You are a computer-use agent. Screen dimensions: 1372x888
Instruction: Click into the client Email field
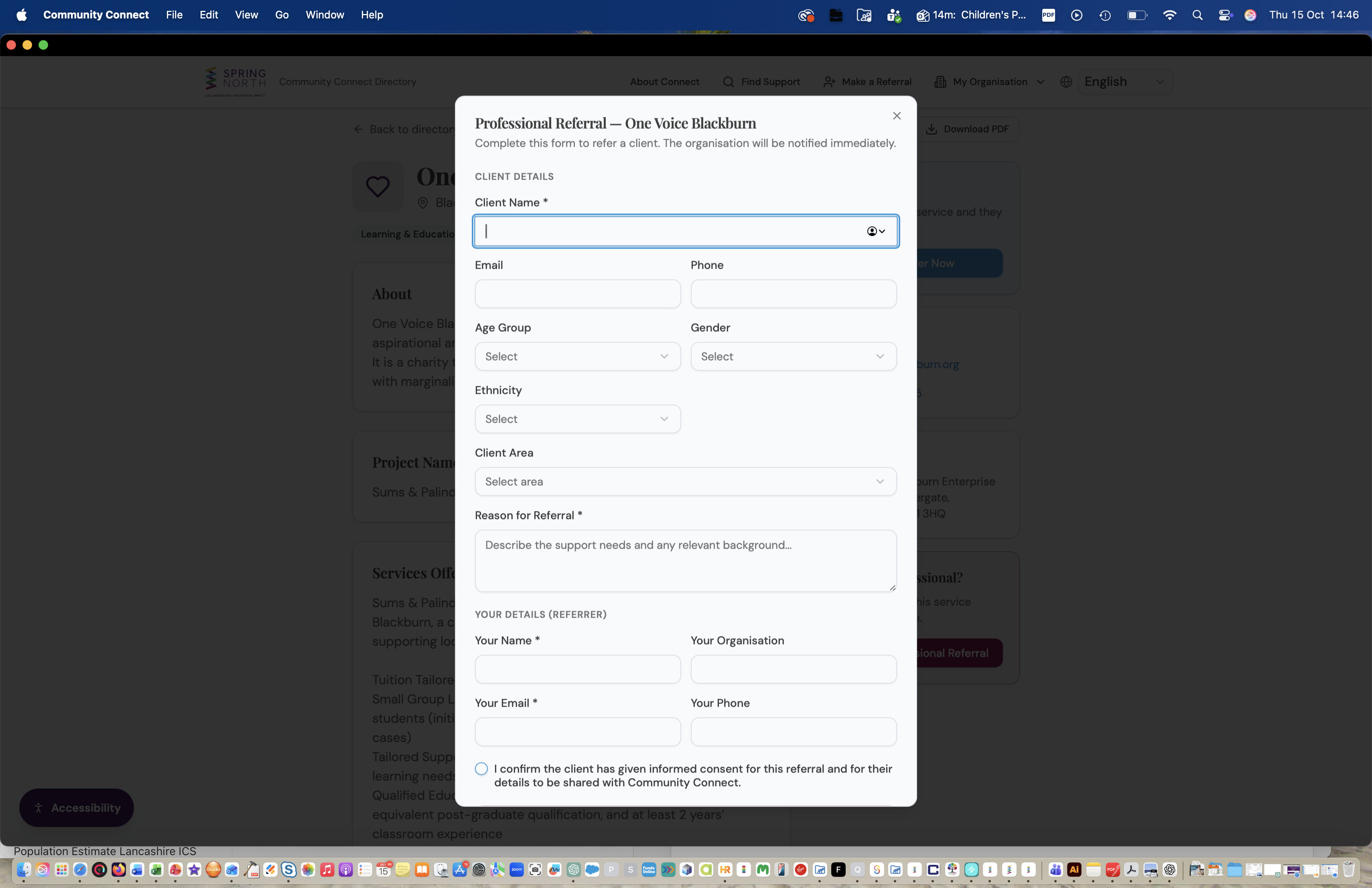click(578, 294)
